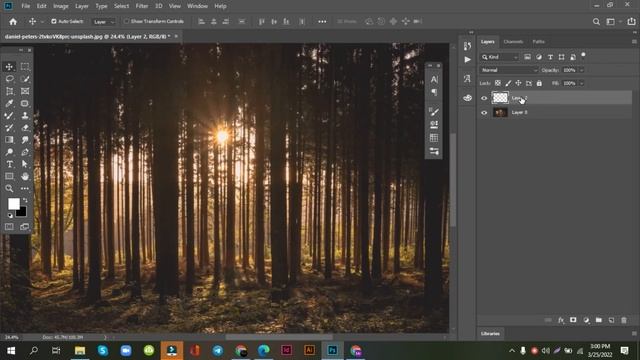Select the Lasso tool
Viewport: 640px width, 360px height.
click(x=9, y=79)
